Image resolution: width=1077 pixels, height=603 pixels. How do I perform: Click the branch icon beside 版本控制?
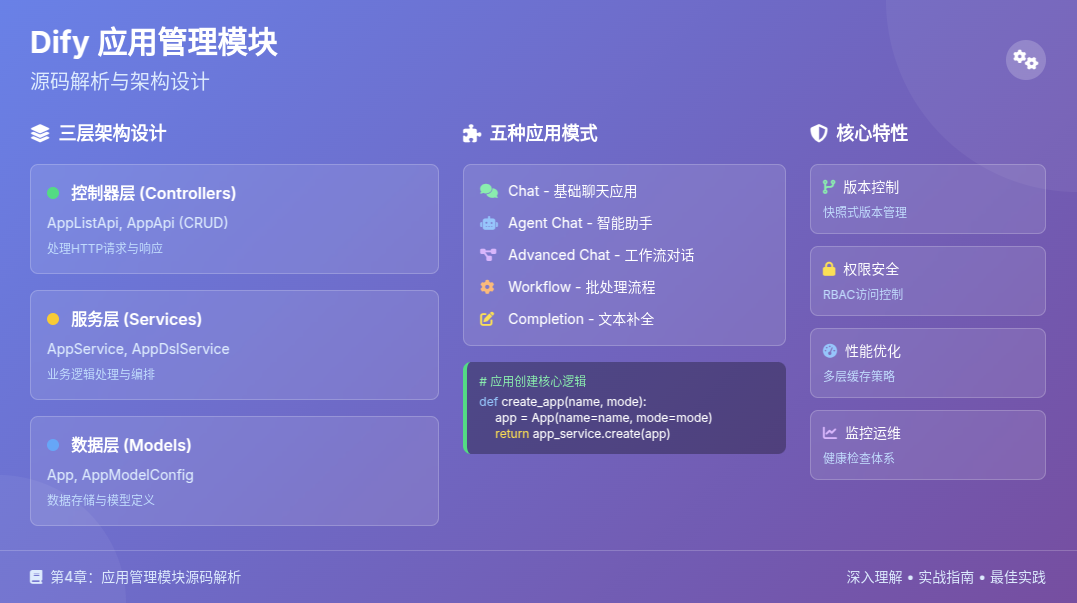click(x=829, y=187)
